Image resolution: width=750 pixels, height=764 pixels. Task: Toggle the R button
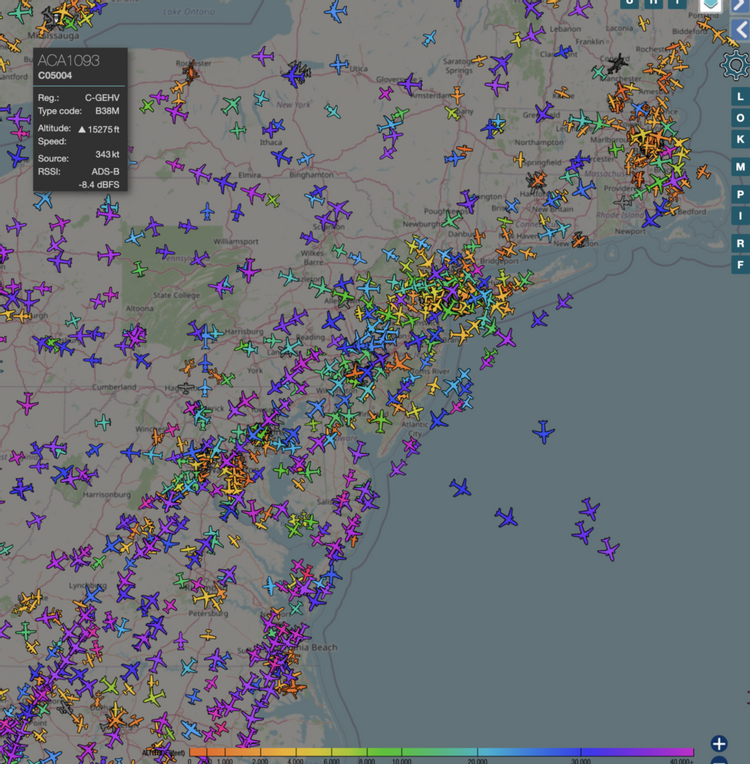tap(740, 243)
